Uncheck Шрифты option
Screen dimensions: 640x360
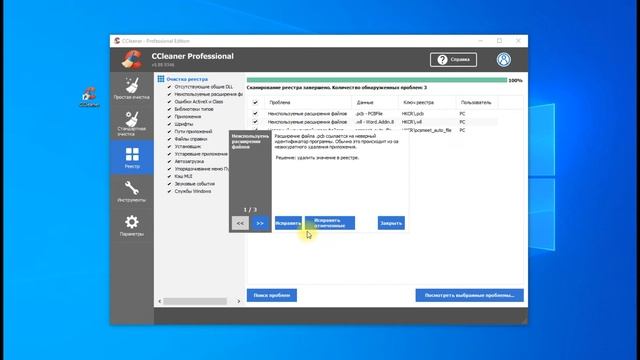[x=169, y=124]
